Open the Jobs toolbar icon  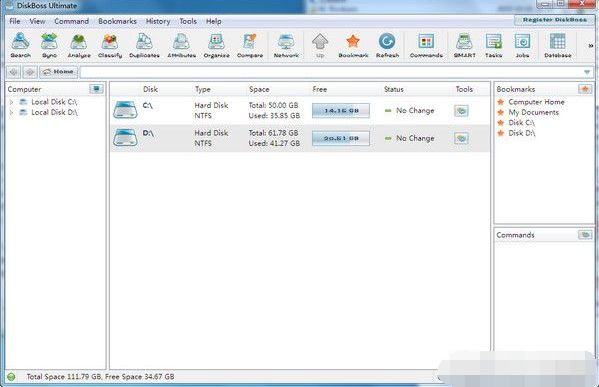522,45
